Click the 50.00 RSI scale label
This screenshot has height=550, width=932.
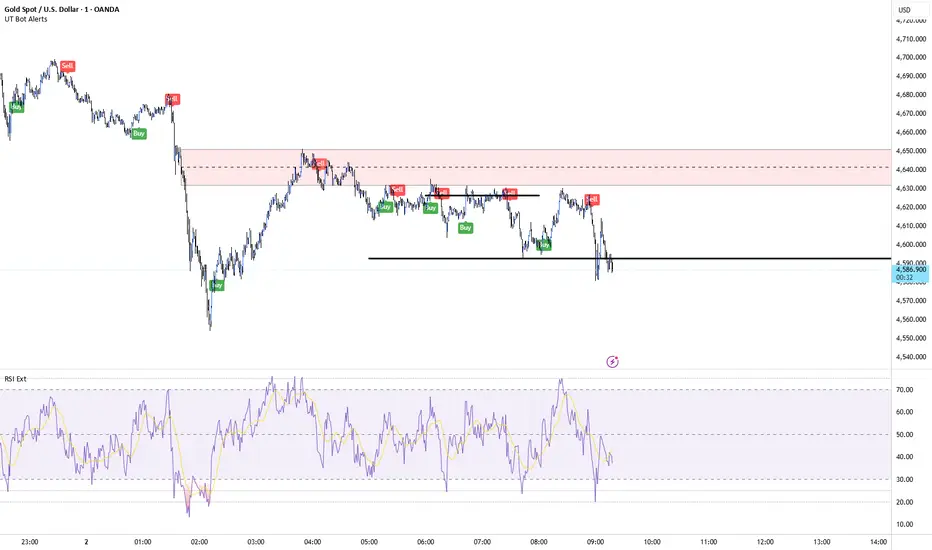point(905,435)
